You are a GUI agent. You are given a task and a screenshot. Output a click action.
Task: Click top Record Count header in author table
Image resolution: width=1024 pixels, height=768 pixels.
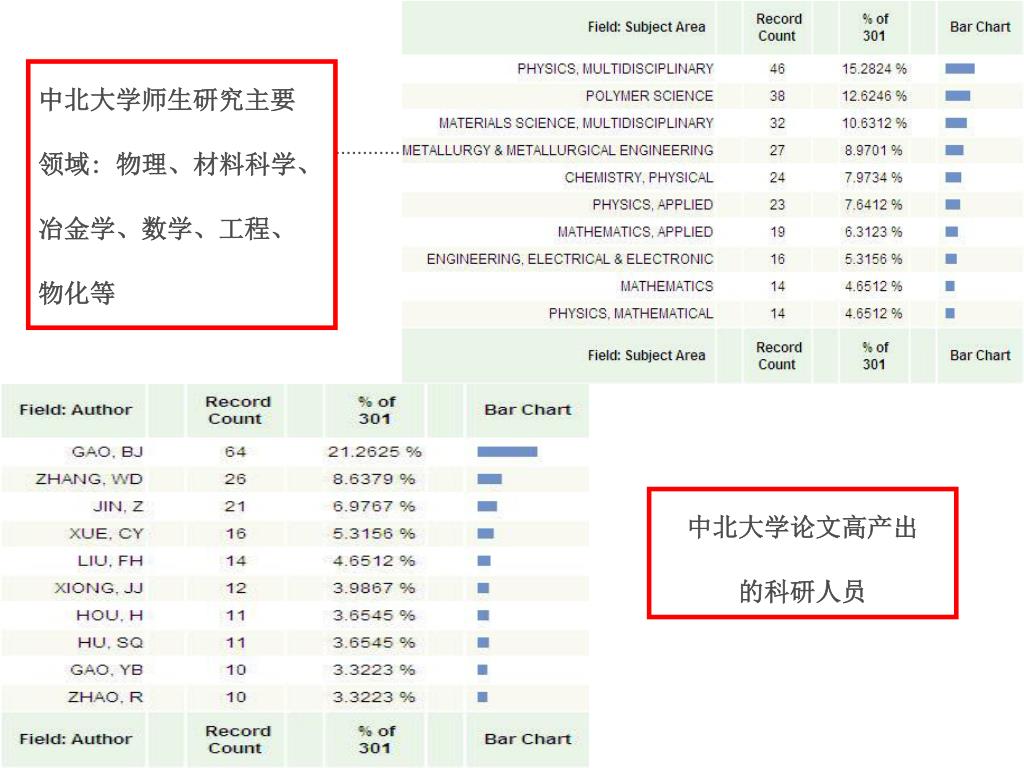(236, 410)
